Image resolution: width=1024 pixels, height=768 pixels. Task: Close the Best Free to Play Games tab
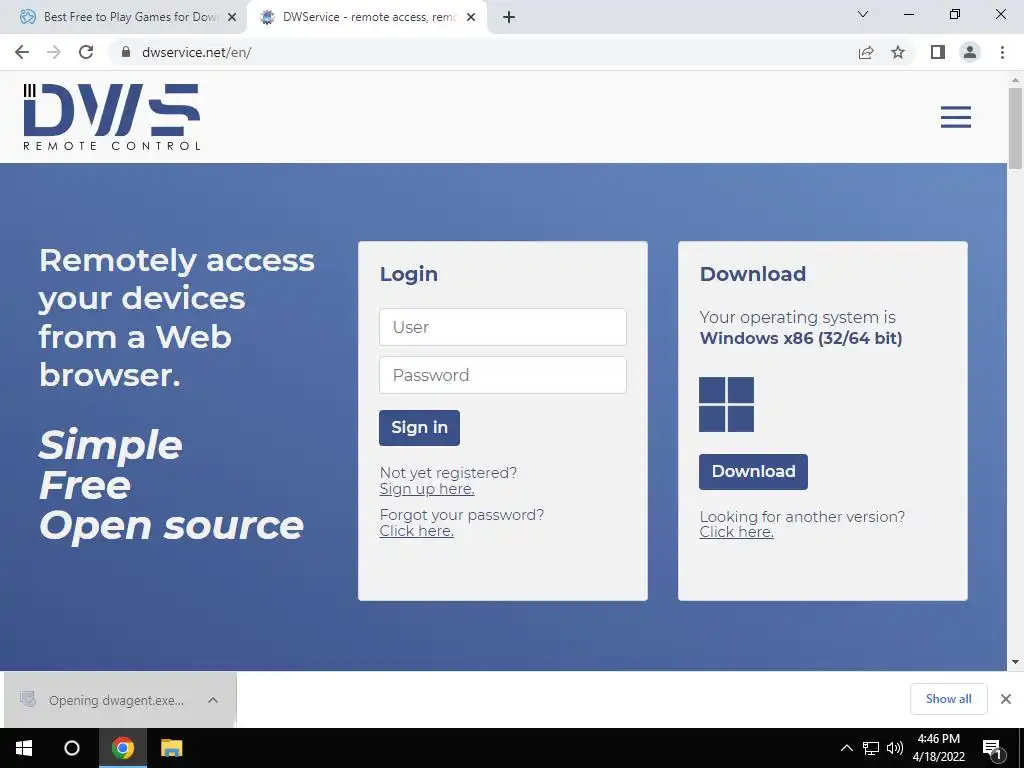coord(232,18)
